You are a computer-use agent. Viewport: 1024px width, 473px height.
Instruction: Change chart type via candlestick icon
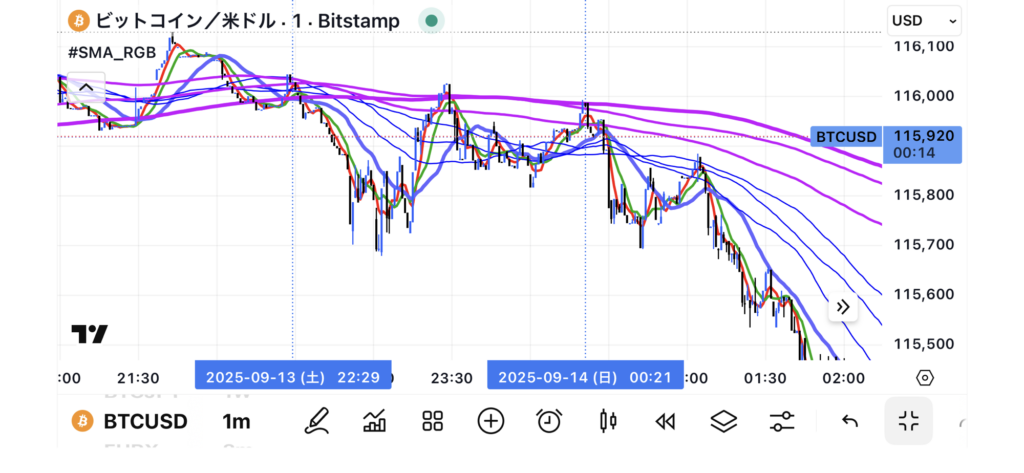[x=606, y=421]
